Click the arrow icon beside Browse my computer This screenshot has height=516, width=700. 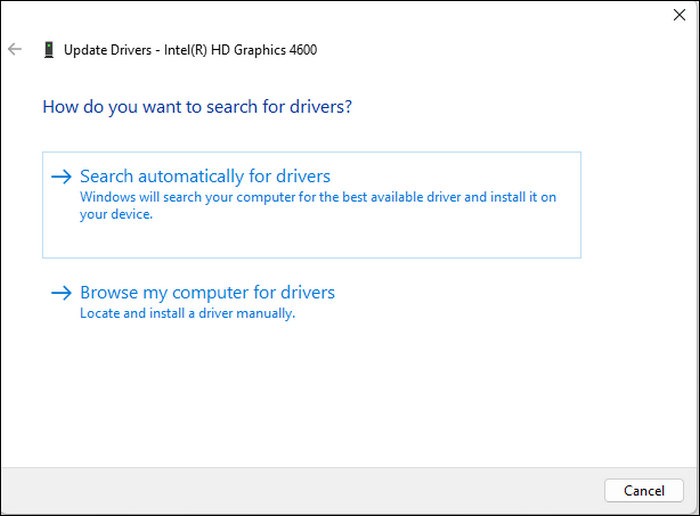tap(62, 293)
